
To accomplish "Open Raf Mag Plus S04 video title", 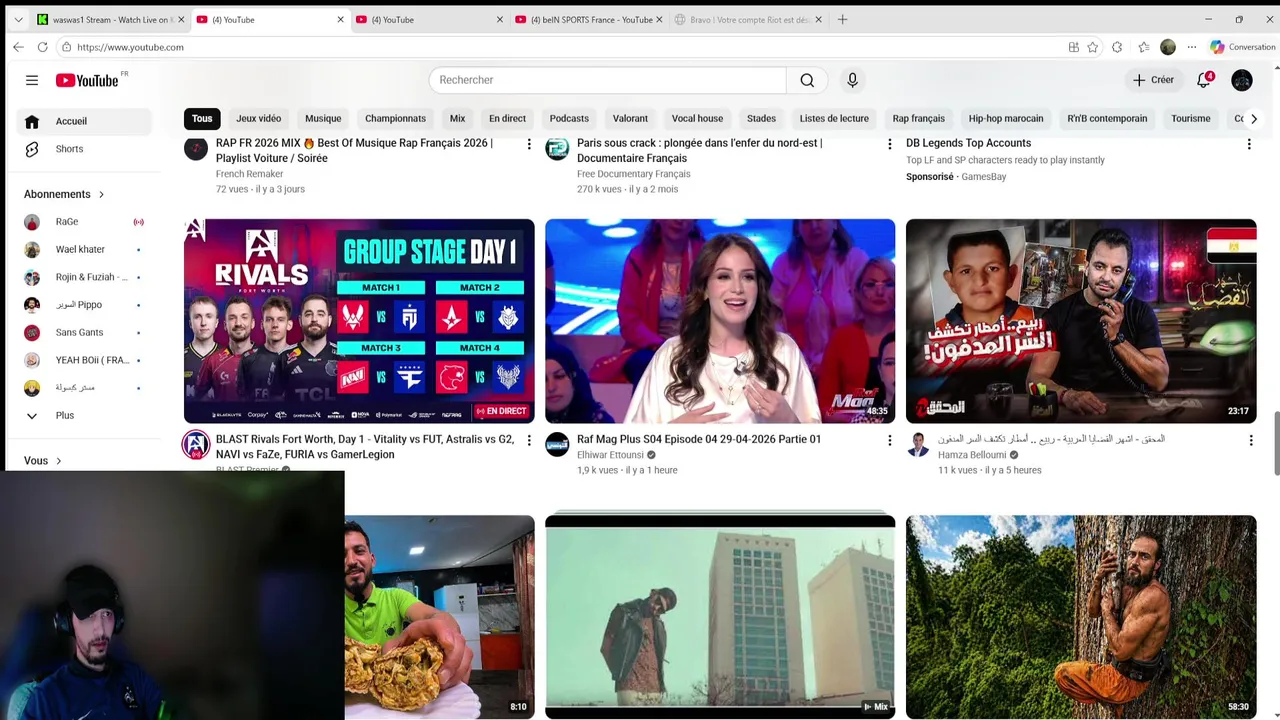I will tap(699, 439).
